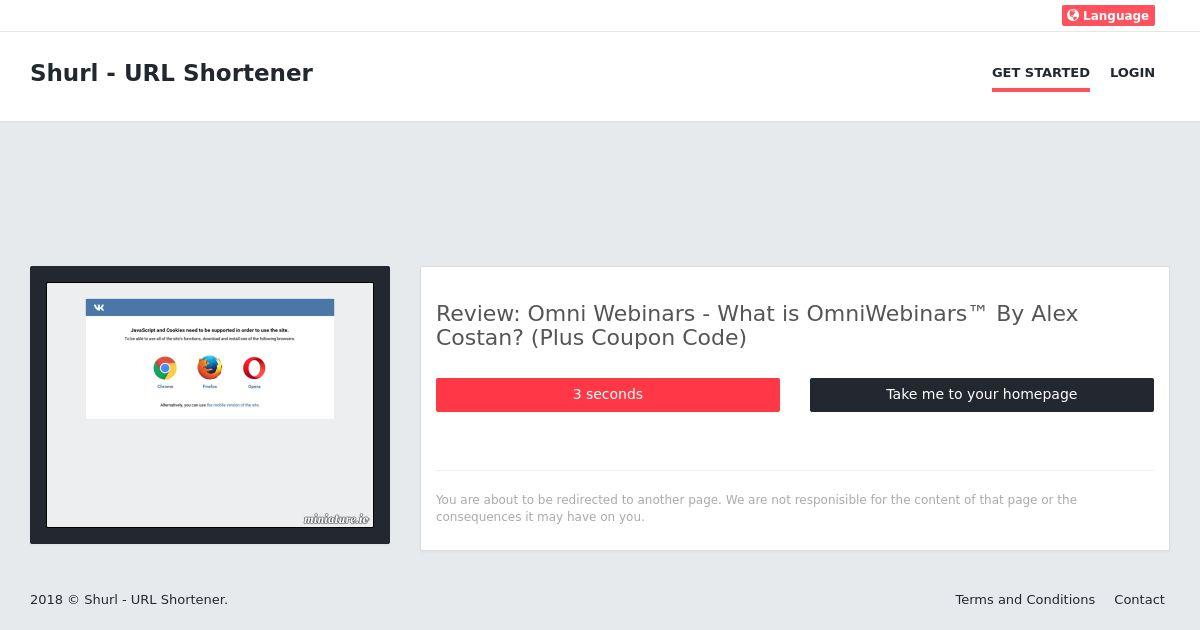Image resolution: width=1200 pixels, height=630 pixels.
Task: Click the globe icon in Language button
Action: point(1073,15)
